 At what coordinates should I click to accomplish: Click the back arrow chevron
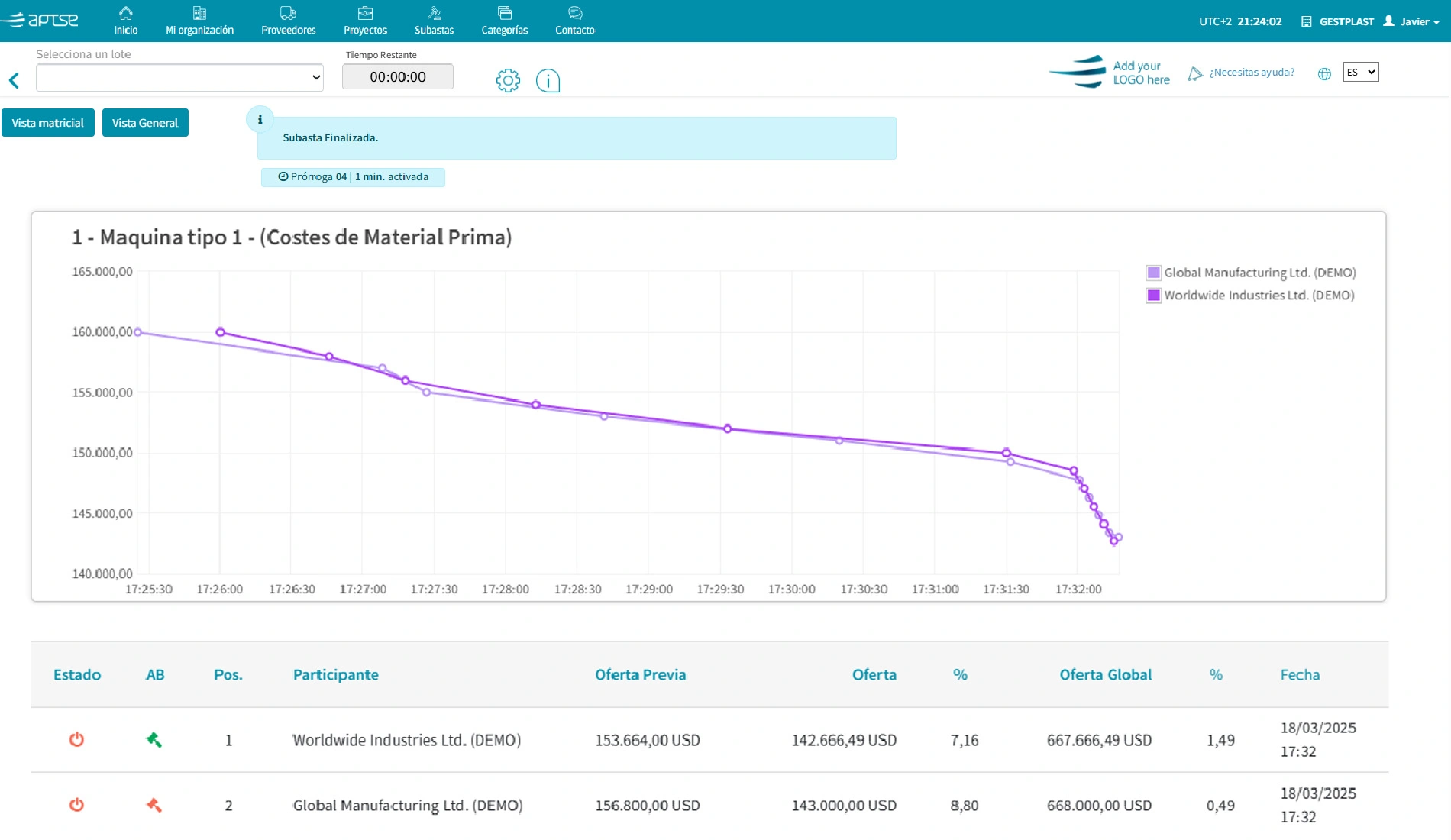pyautogui.click(x=14, y=80)
